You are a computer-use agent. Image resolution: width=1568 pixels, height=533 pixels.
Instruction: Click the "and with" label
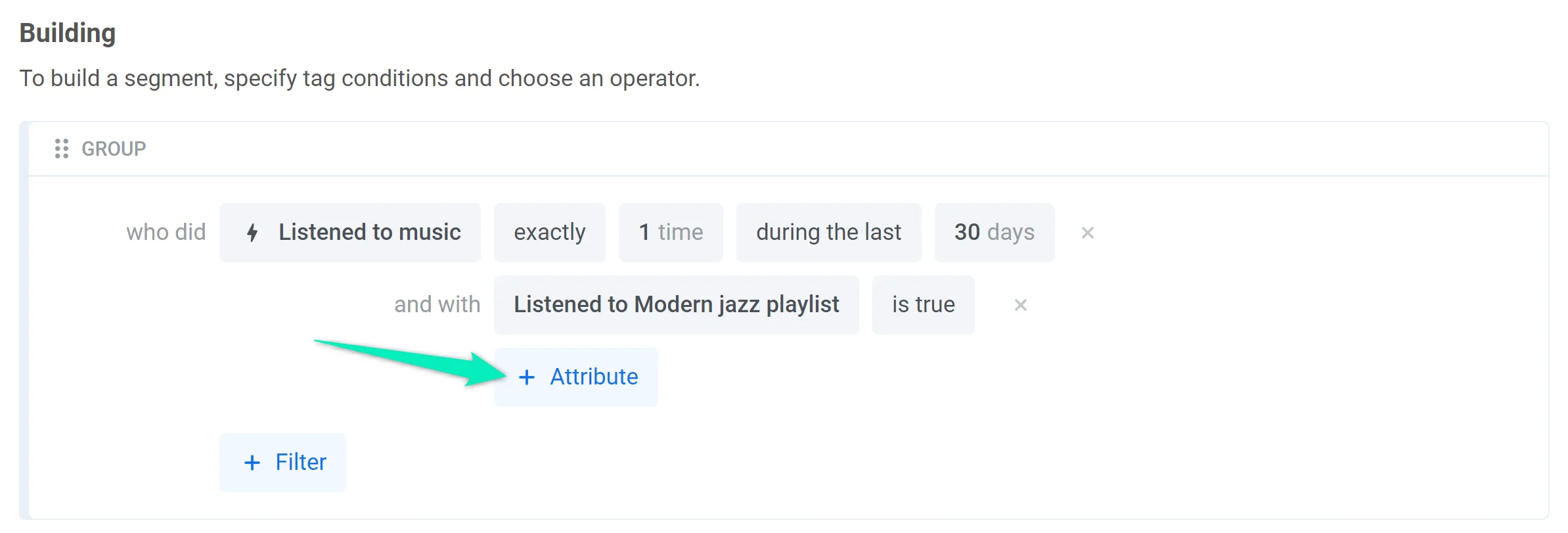[x=437, y=305]
